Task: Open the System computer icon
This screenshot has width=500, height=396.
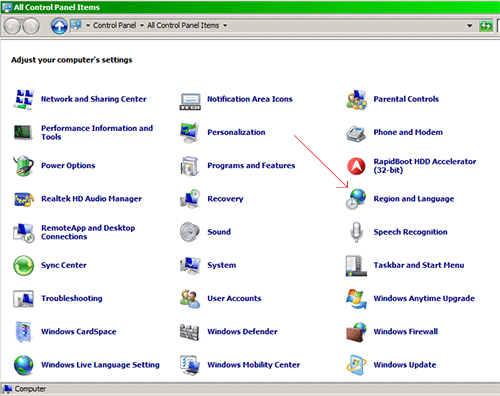Action: point(190,265)
